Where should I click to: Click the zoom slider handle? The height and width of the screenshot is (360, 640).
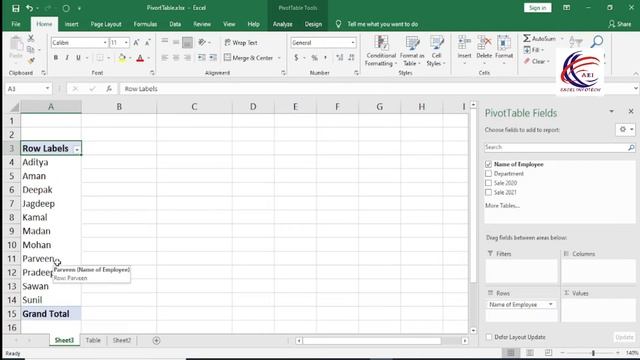(x=593, y=353)
